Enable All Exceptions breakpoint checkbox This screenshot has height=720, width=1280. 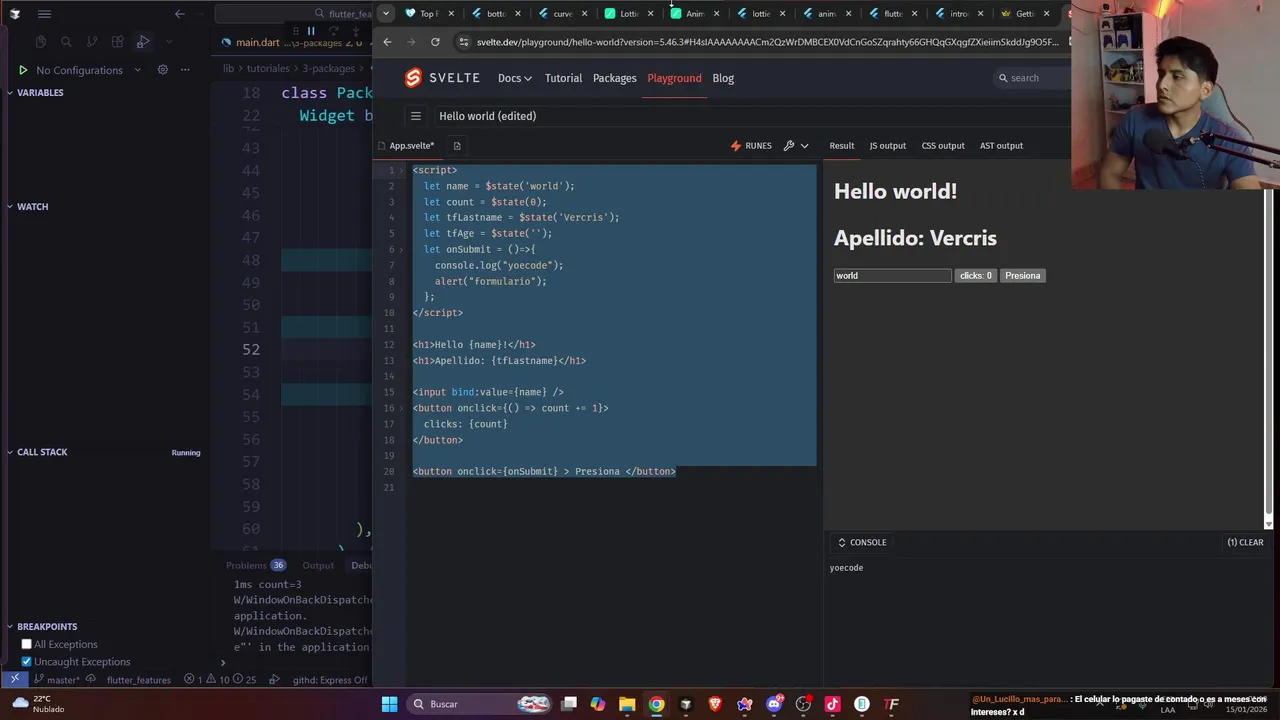(x=27, y=644)
